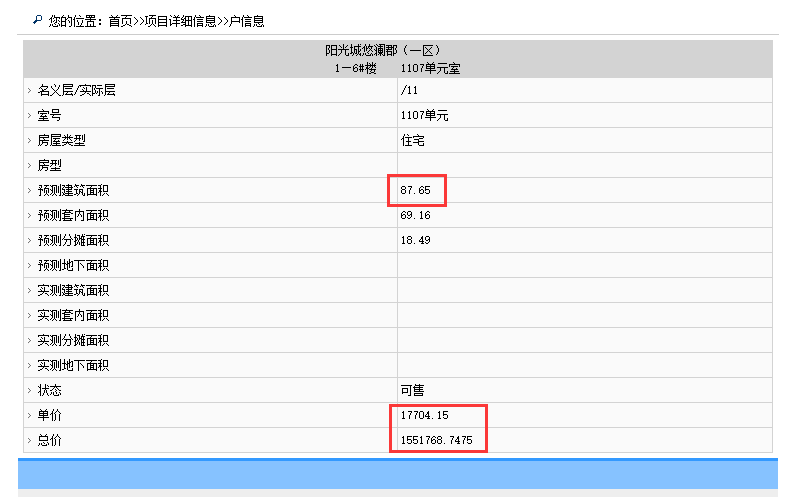
Task: Select the area value 69.16
Action: [x=415, y=215]
